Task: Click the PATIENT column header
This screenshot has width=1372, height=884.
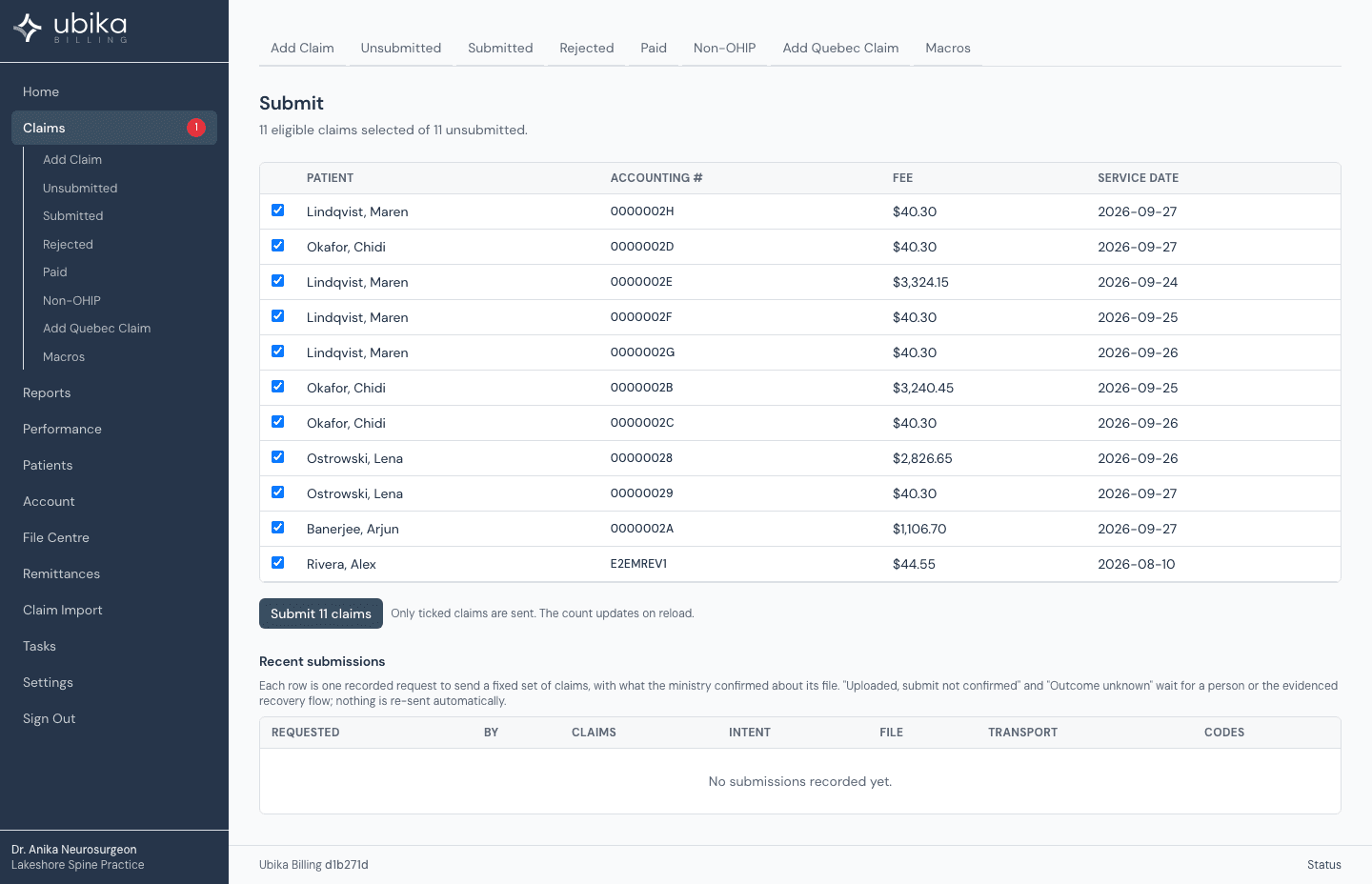Action: pos(330,178)
